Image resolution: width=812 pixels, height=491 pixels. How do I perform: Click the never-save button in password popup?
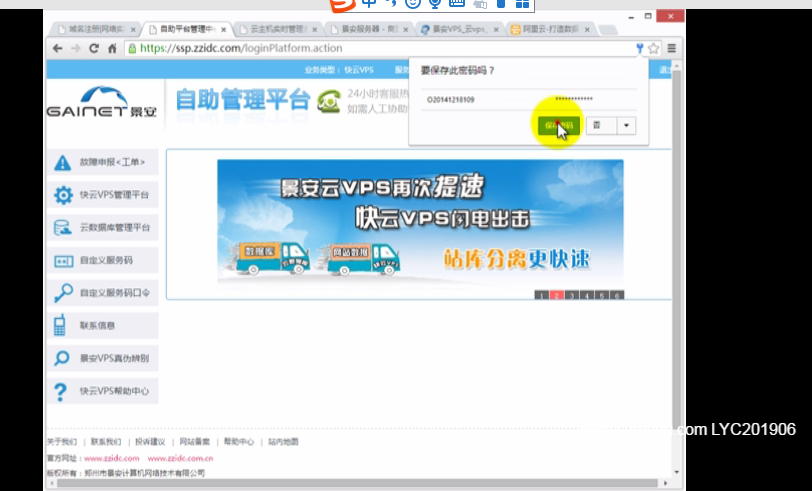point(601,125)
